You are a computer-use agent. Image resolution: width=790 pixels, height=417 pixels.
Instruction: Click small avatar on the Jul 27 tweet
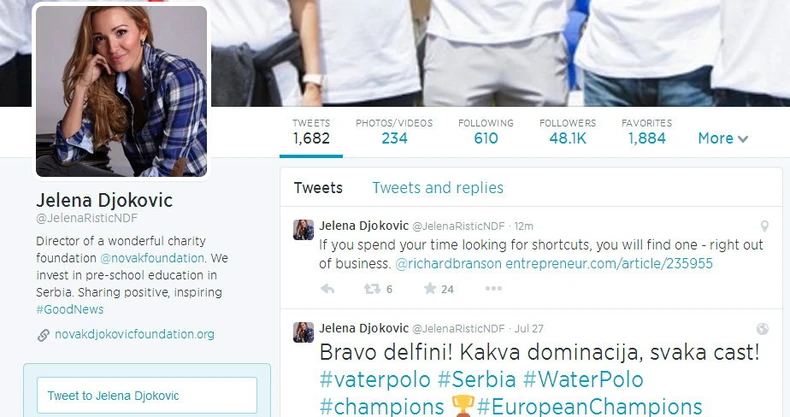click(303, 332)
